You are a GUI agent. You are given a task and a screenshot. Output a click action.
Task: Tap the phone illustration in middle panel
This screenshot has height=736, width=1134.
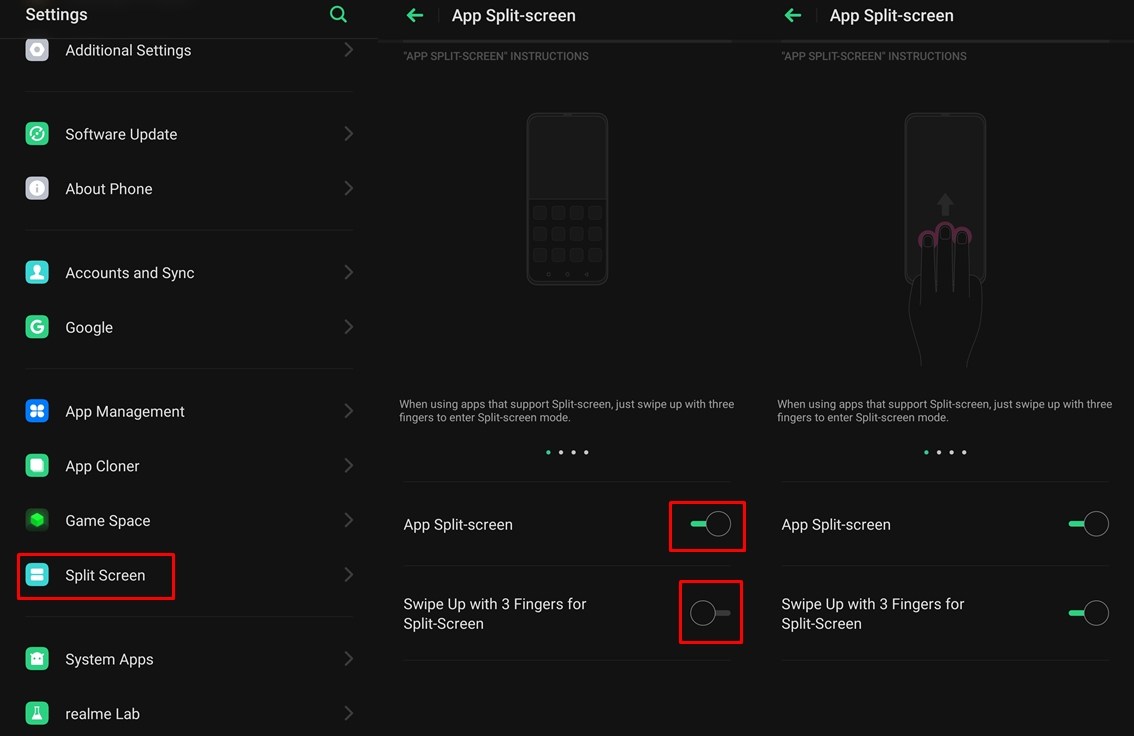tap(567, 199)
